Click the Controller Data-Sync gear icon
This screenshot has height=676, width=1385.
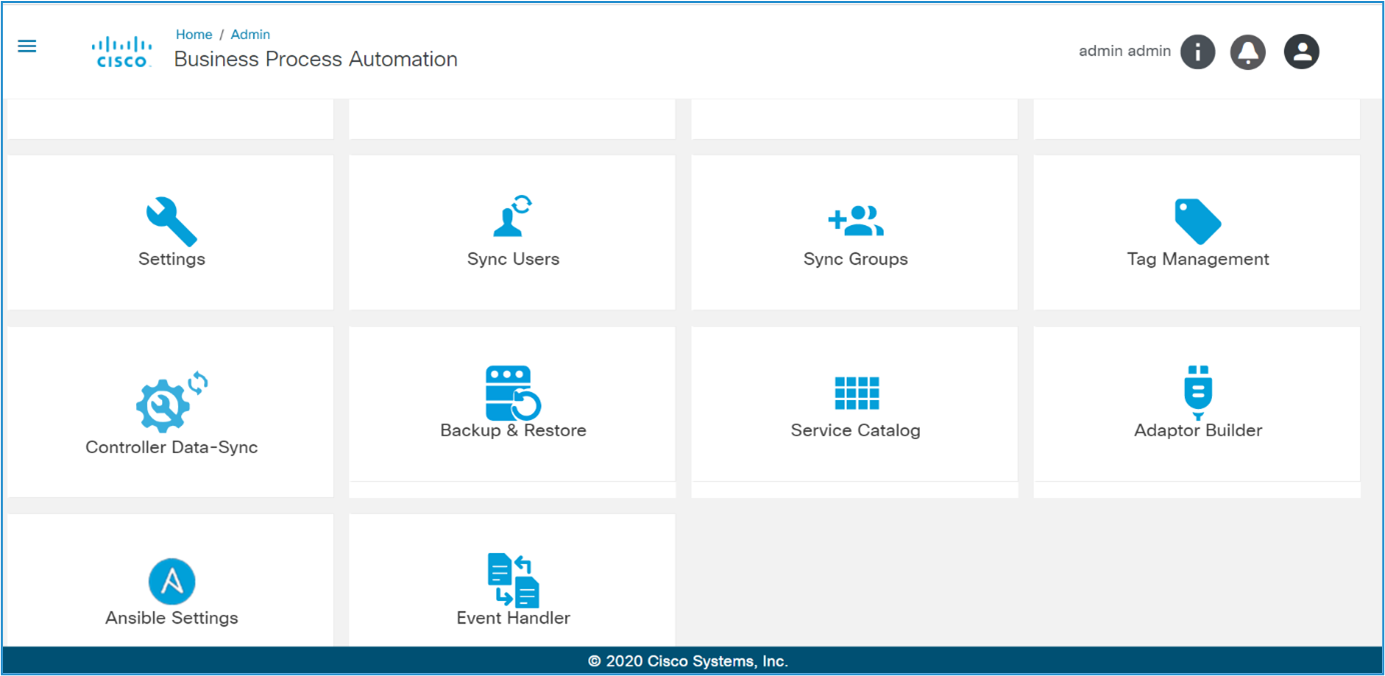172,402
